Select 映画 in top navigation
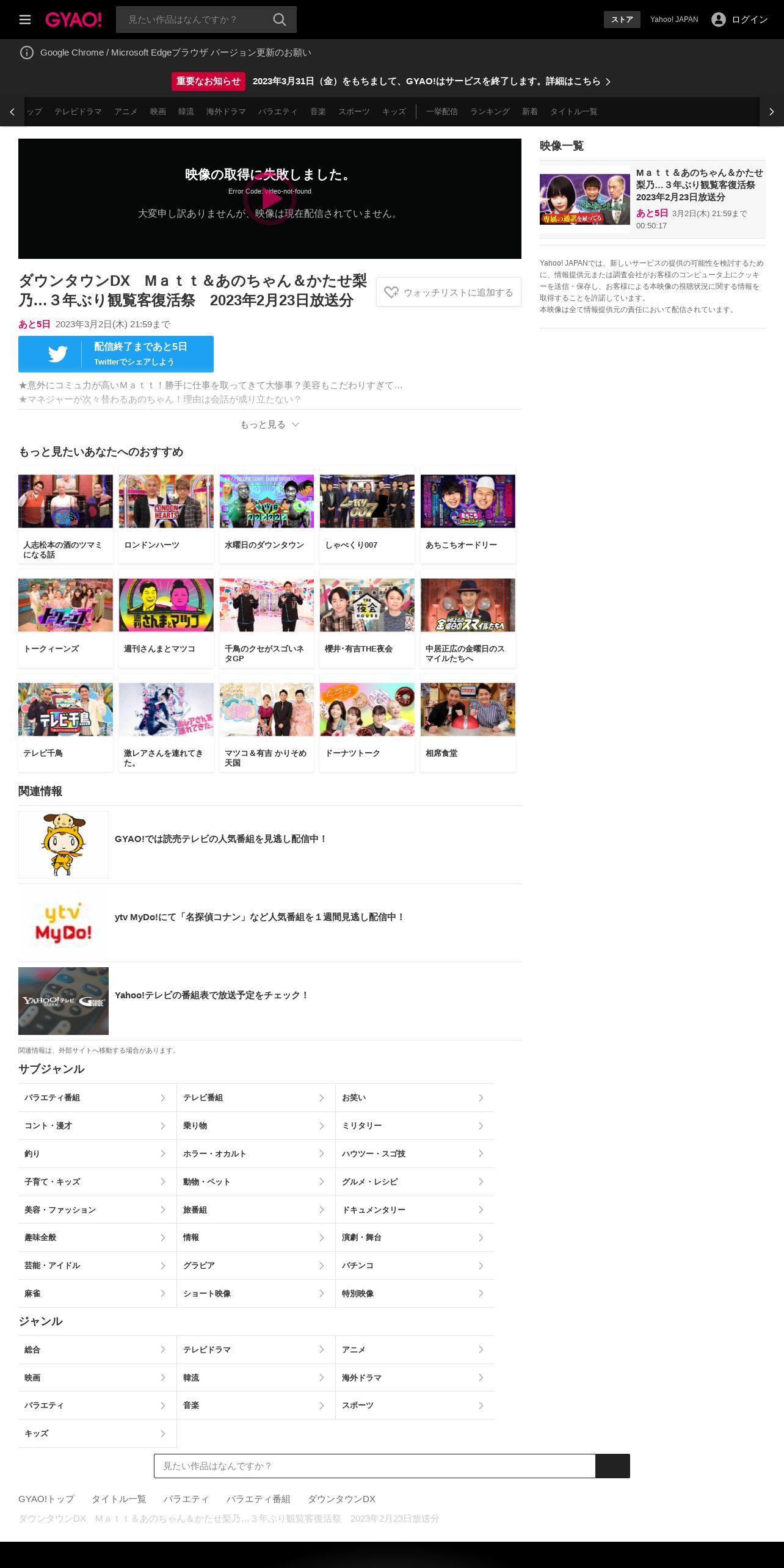Viewport: 784px width, 1568px height. click(x=158, y=112)
